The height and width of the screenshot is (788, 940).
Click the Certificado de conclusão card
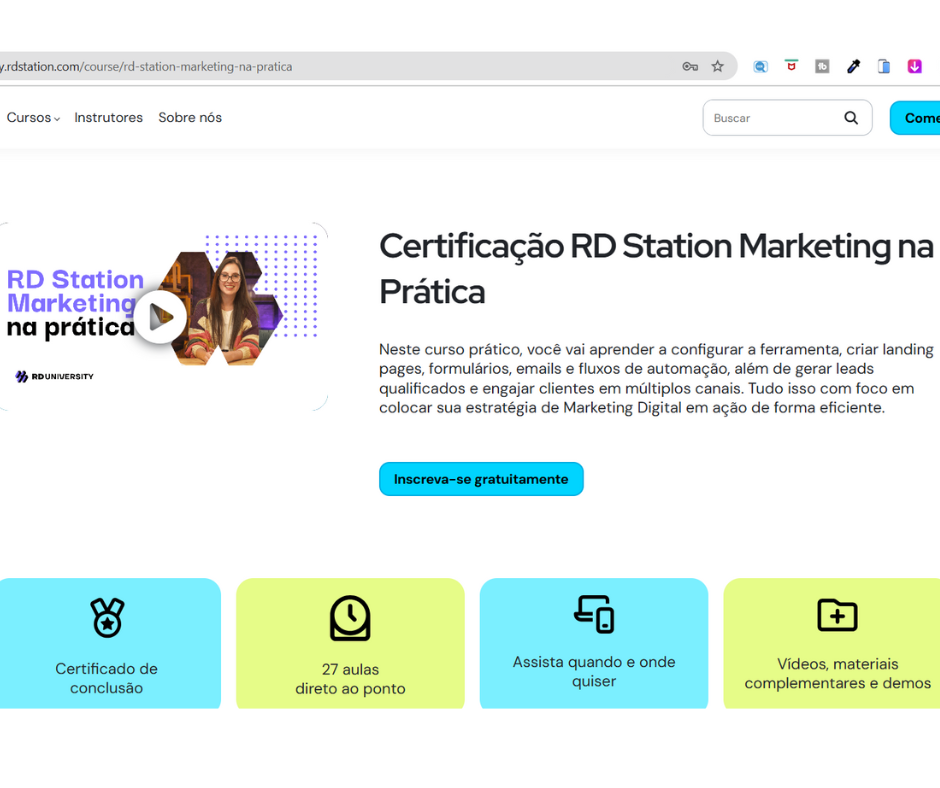107,644
